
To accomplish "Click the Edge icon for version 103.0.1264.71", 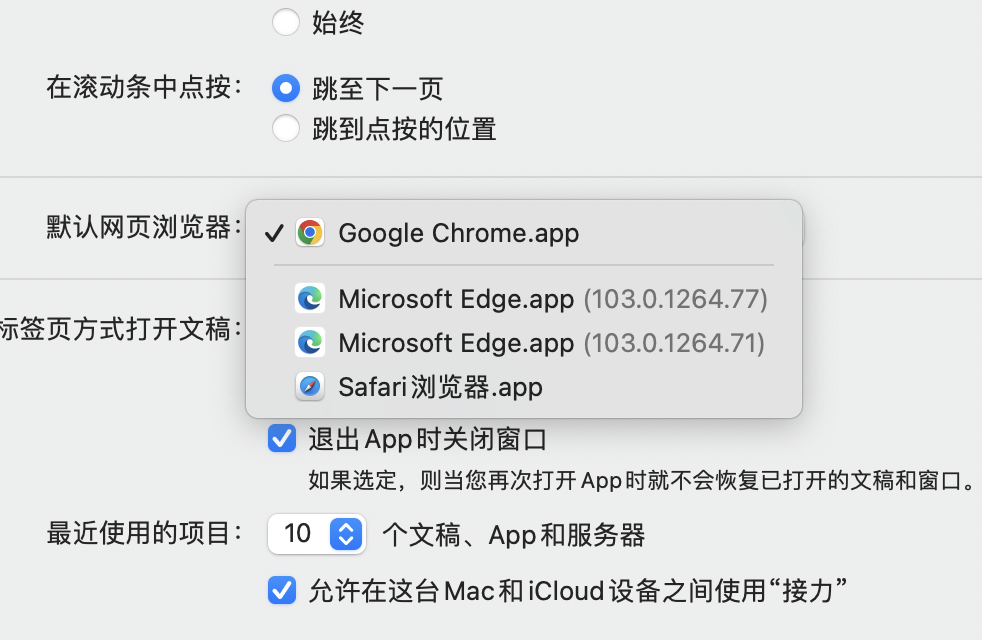I will (310, 343).
